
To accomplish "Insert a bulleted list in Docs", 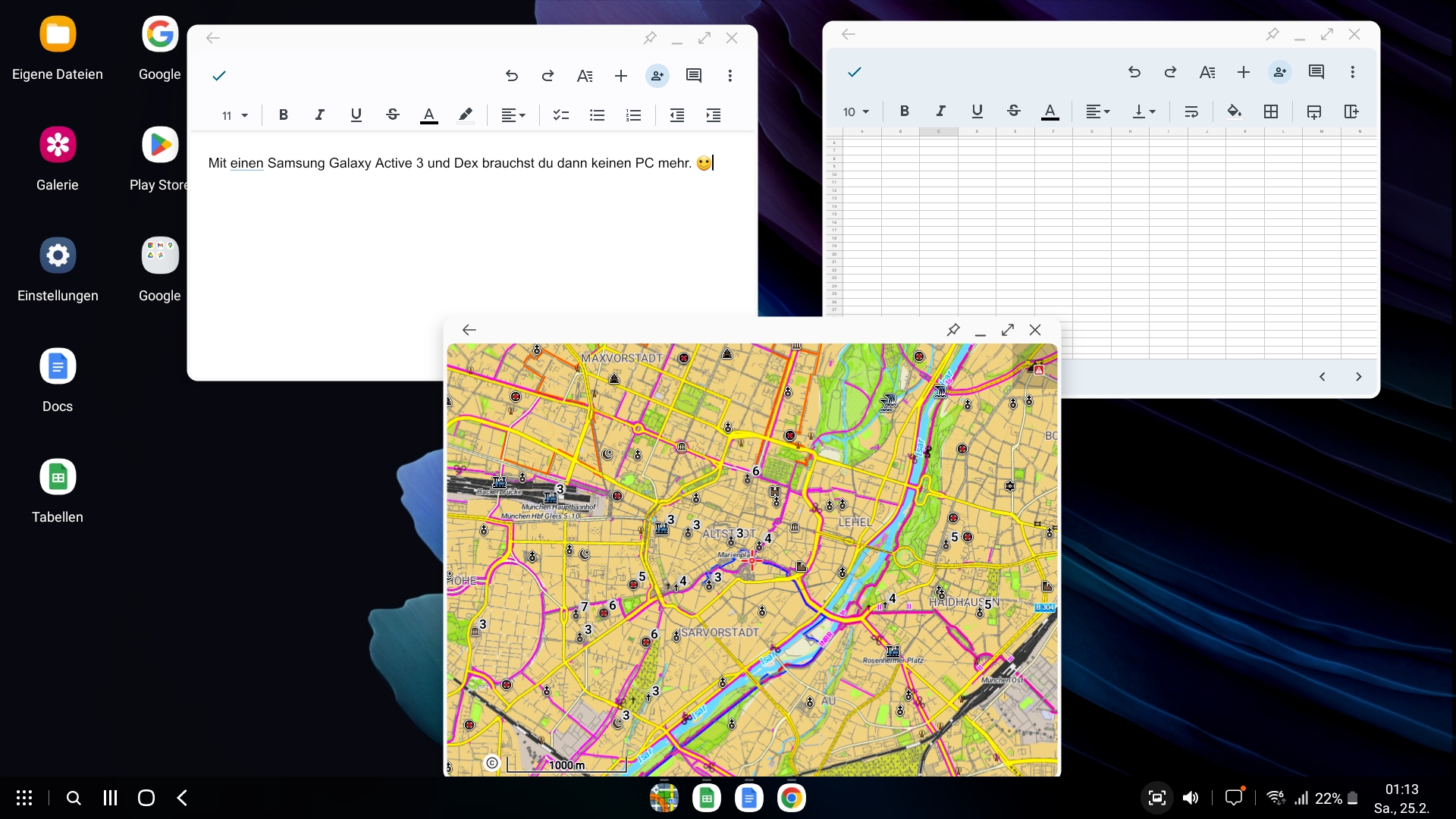I will [598, 115].
